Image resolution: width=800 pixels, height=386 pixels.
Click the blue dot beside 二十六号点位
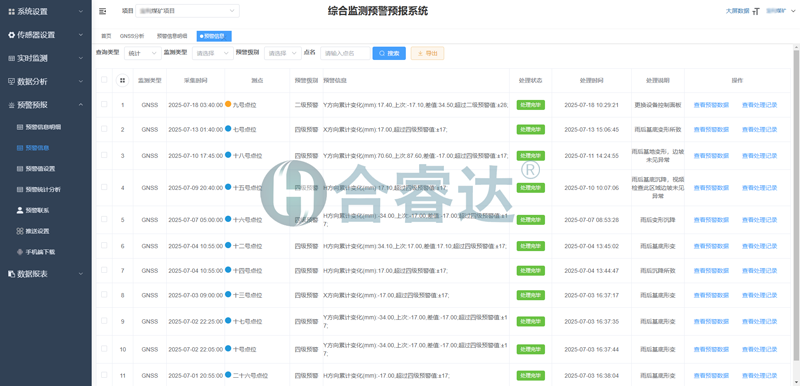[x=228, y=375]
